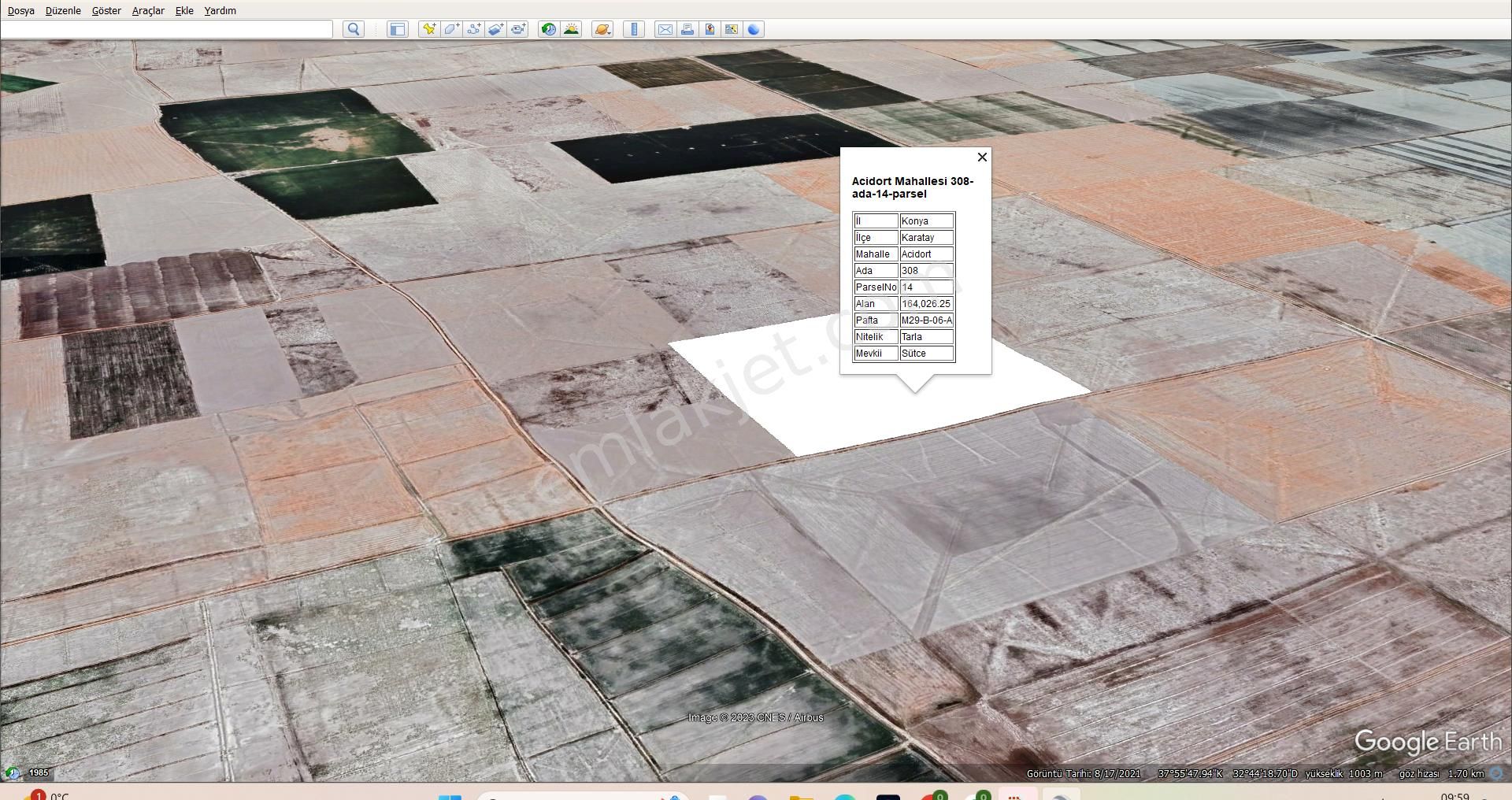Click the latitude 37°55'47.94"K readout
1512x800 pixels.
(1190, 774)
